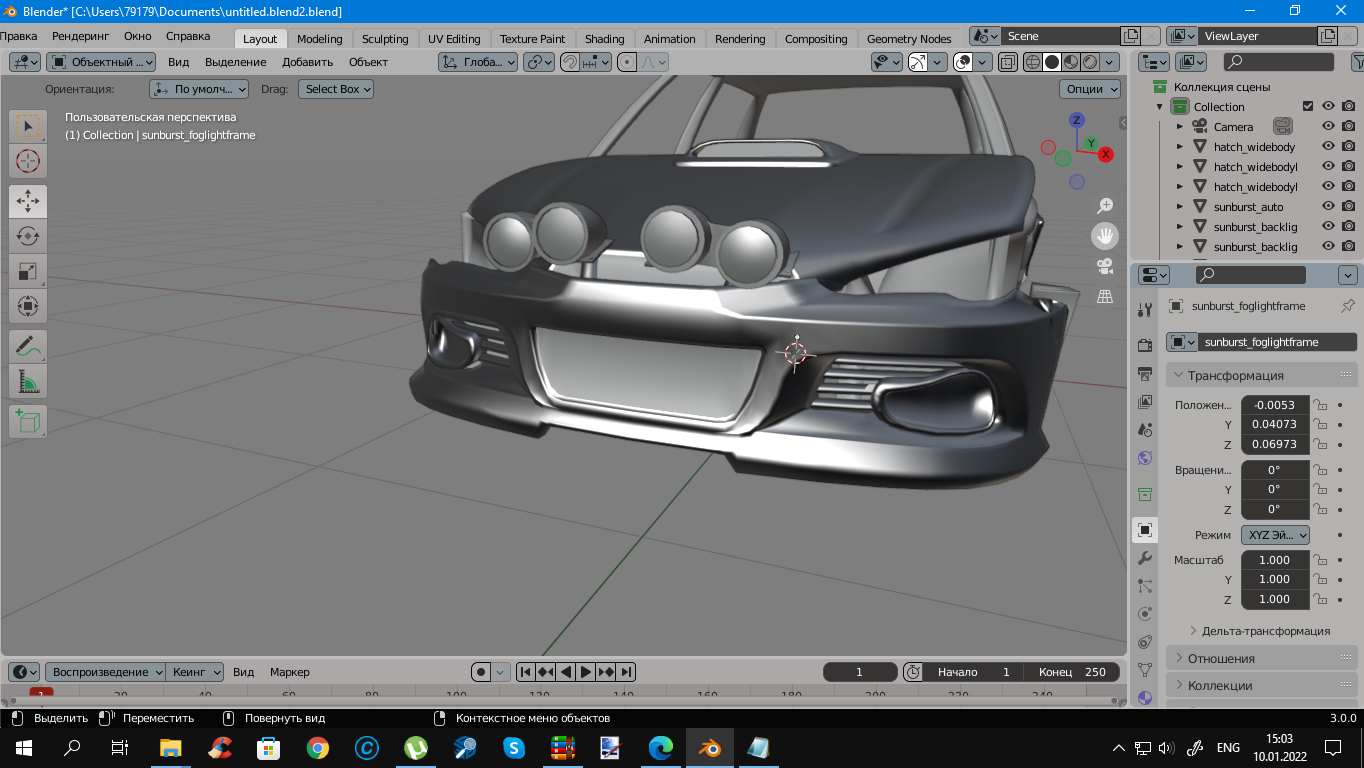Open the rotation mode XYZ dropdown

[1275, 535]
